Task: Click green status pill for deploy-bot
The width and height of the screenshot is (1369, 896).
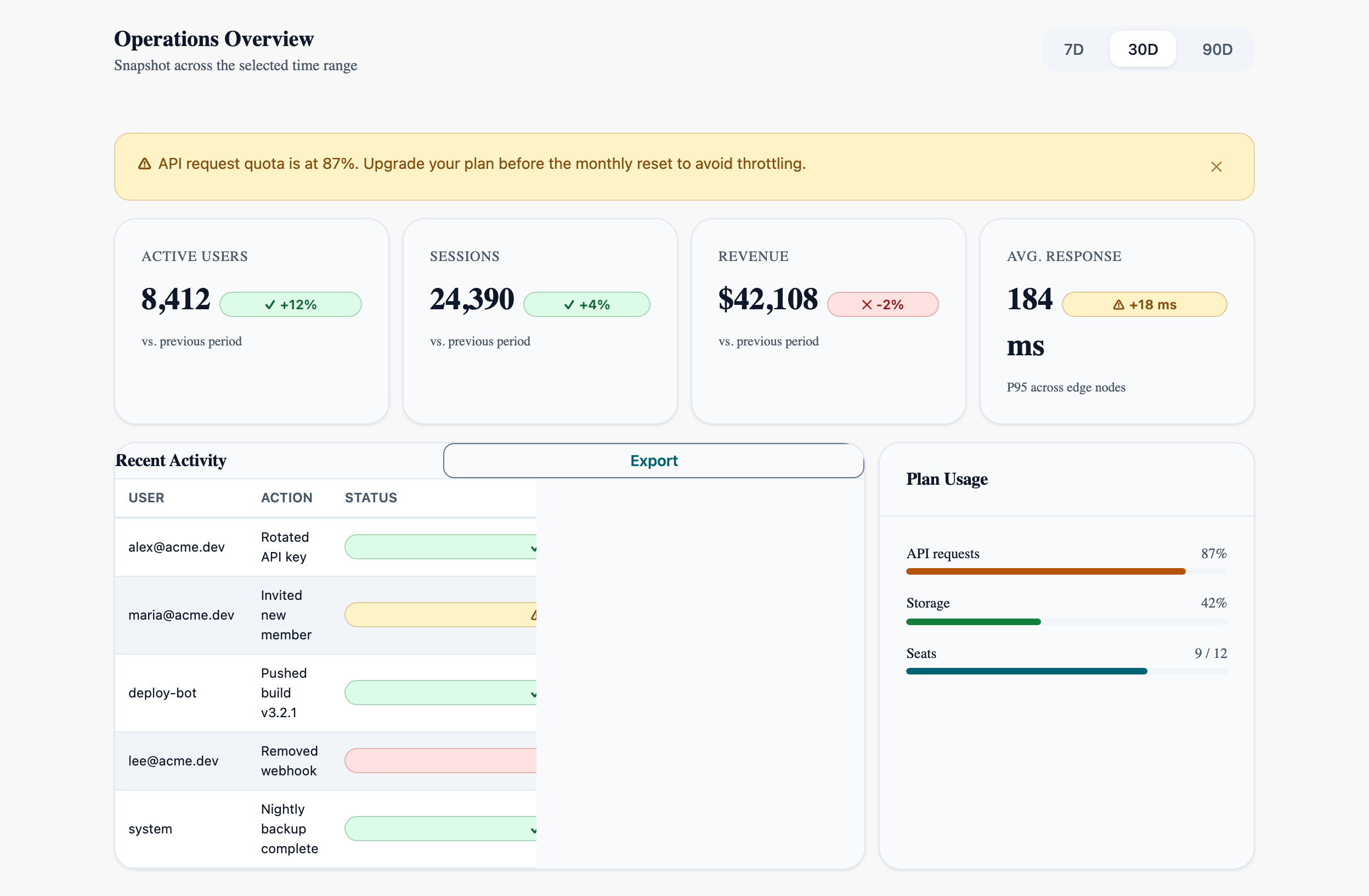Action: [x=440, y=693]
